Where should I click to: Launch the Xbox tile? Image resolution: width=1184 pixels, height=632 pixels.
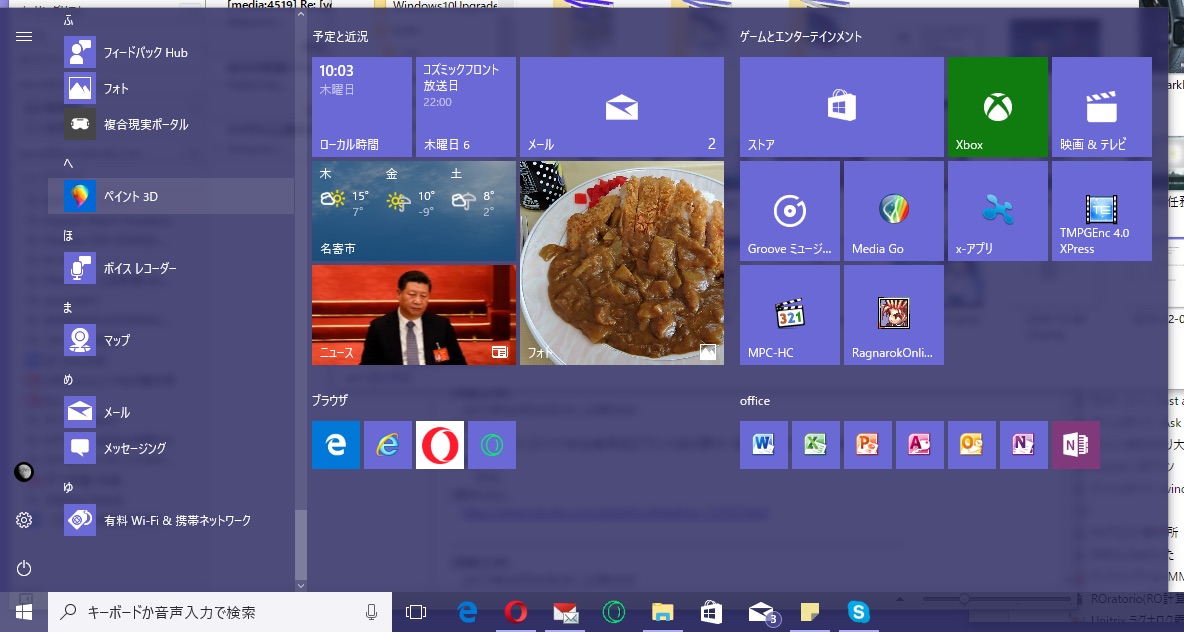tap(997, 107)
